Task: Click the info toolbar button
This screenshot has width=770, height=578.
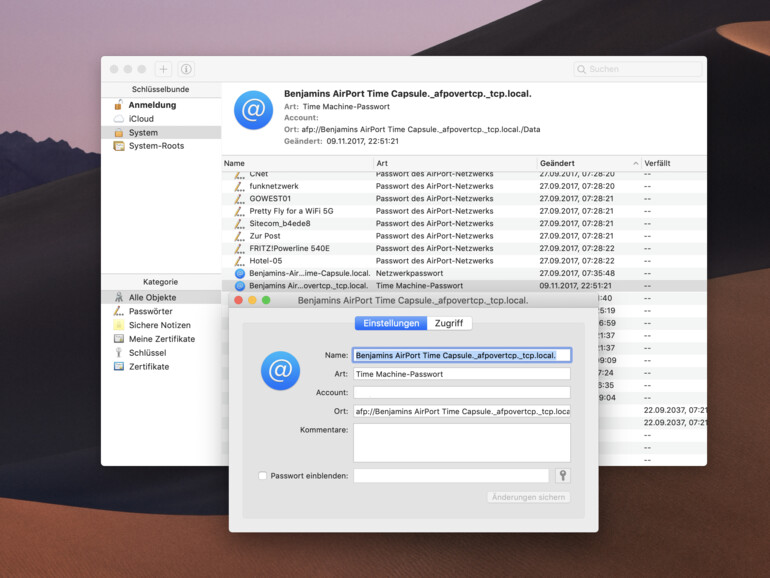Action: [186, 69]
